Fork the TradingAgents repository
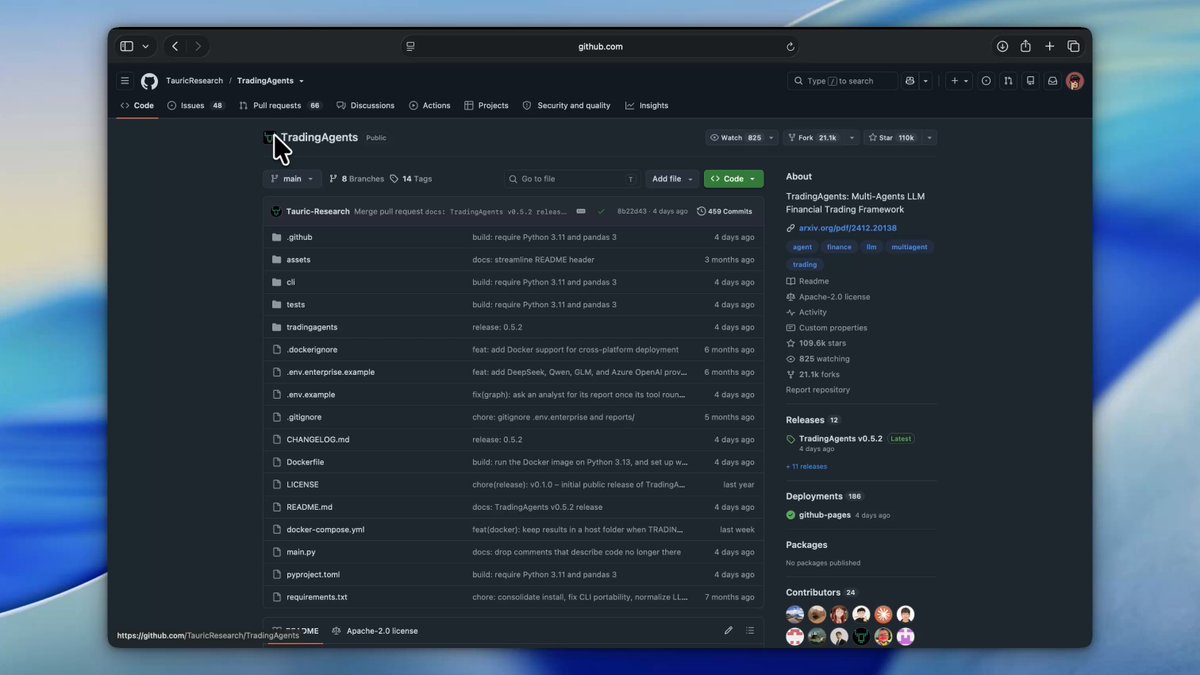Viewport: 1200px width, 675px height. pyautogui.click(x=813, y=138)
